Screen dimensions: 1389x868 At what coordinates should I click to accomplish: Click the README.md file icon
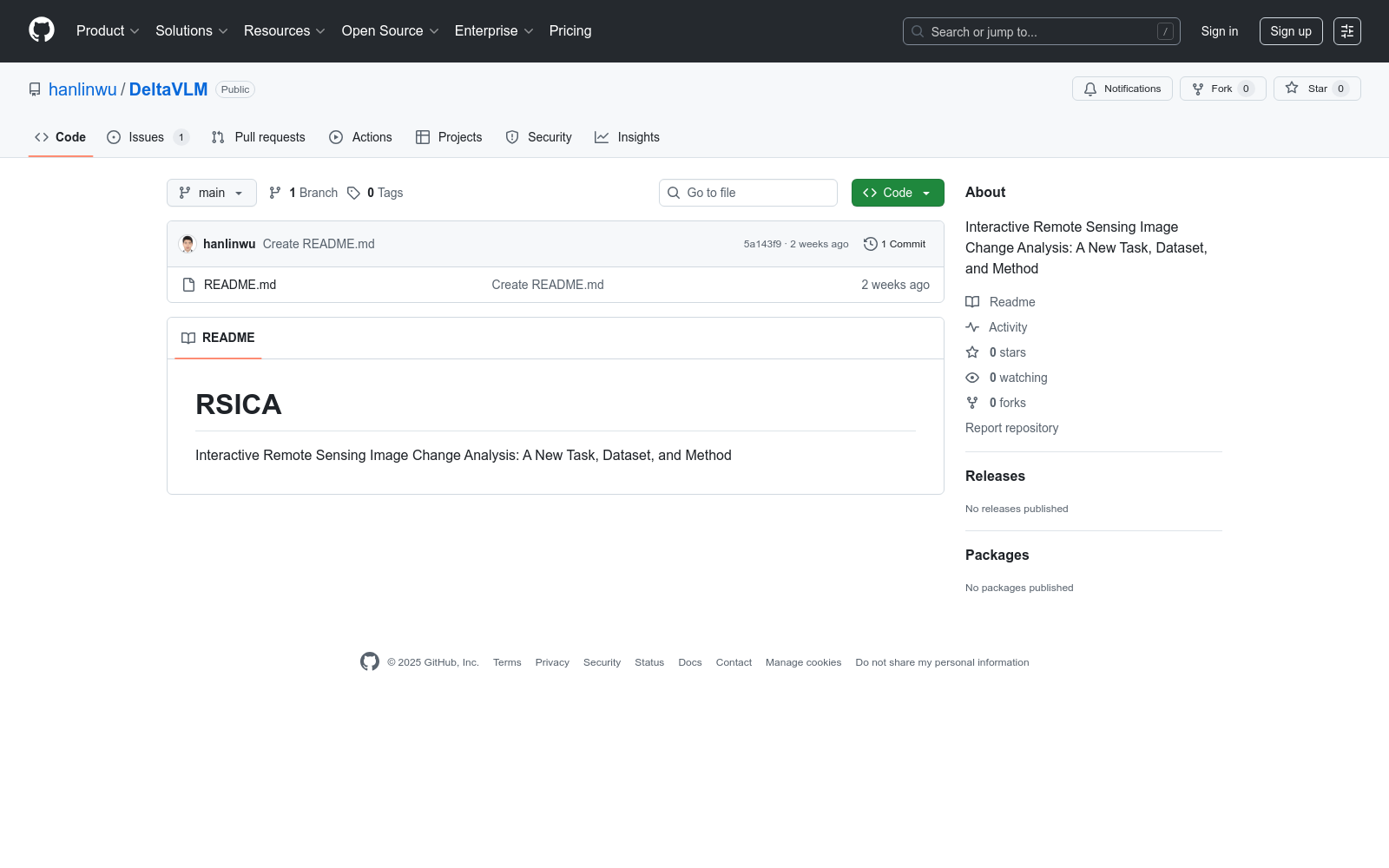(x=188, y=285)
